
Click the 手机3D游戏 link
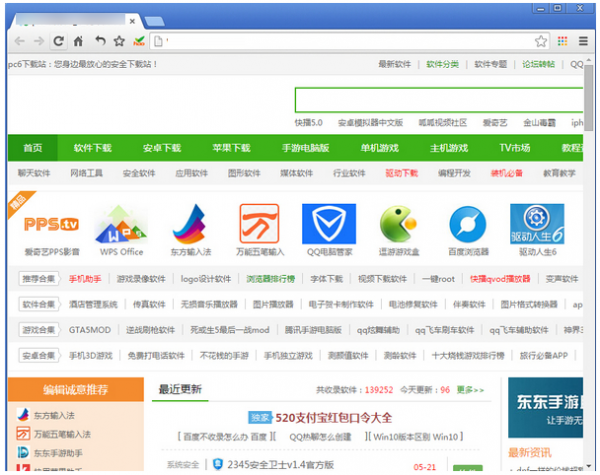click(91, 356)
